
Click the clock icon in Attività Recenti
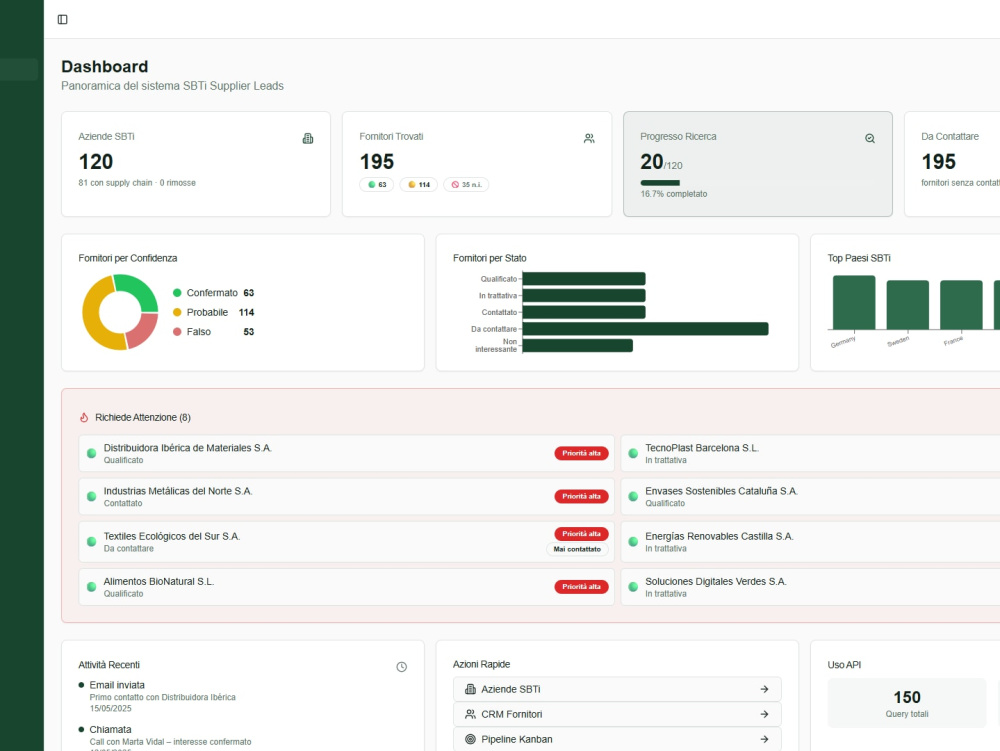pos(402,667)
